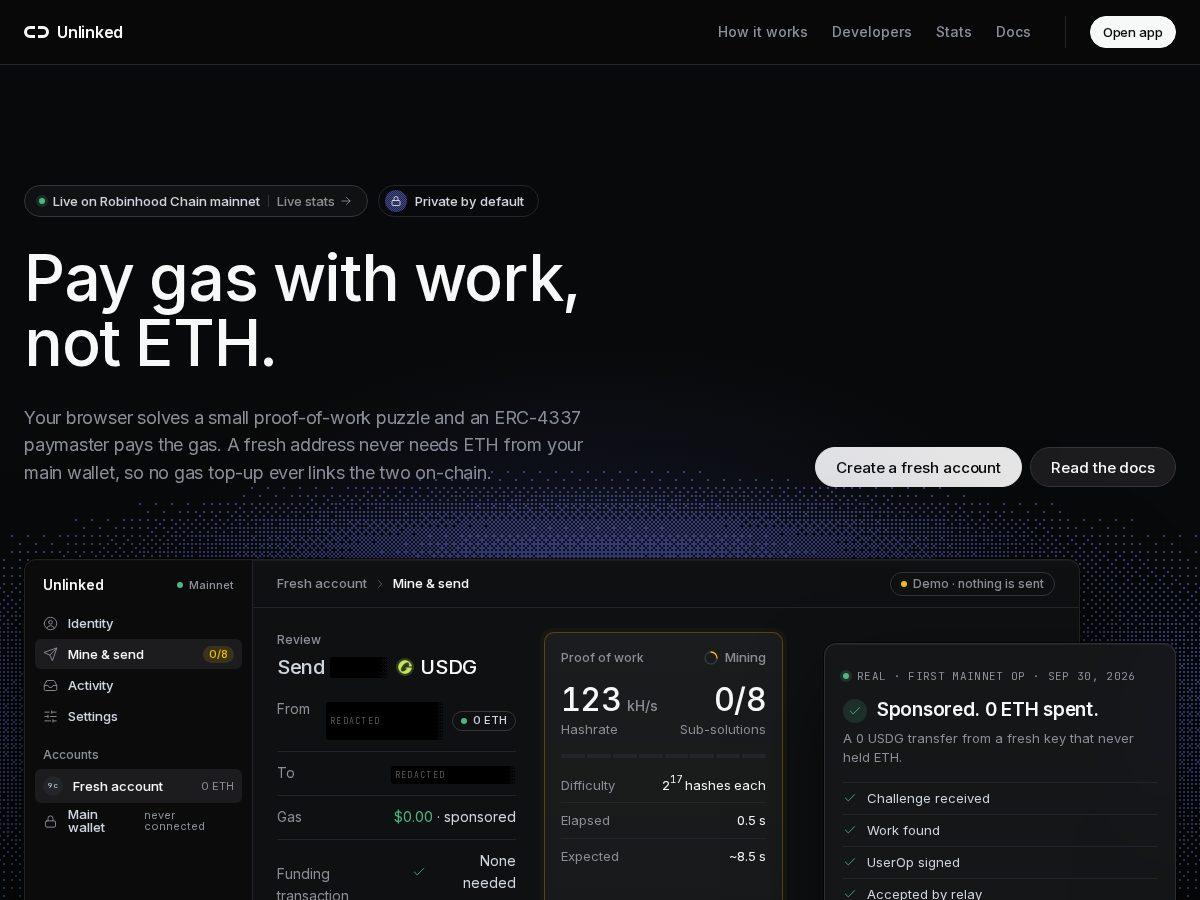Viewport: 1200px width, 900px height.
Task: Click the Fresh account avatar icon
Action: (x=53, y=786)
